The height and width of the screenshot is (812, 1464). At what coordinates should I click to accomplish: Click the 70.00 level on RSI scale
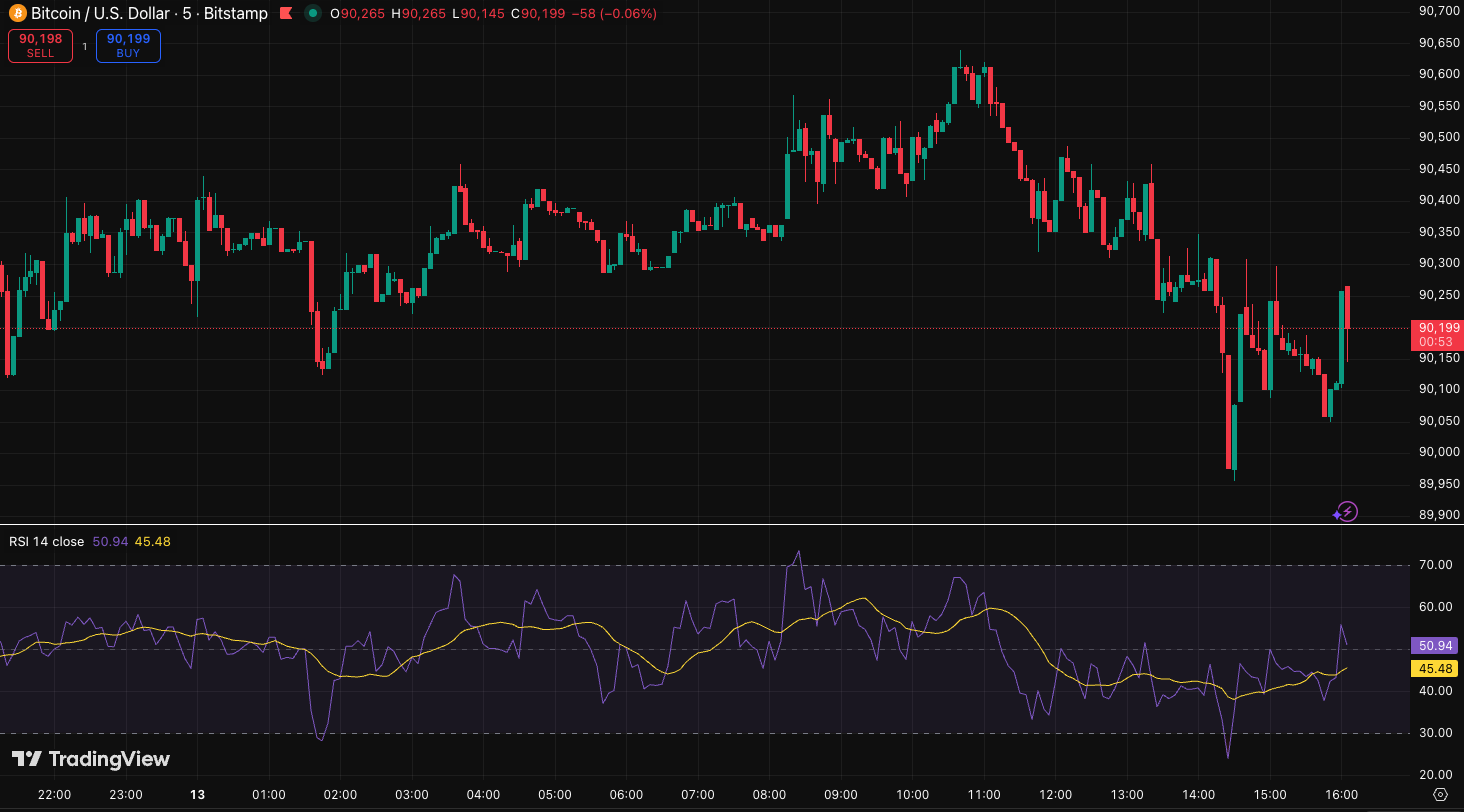click(1437, 565)
